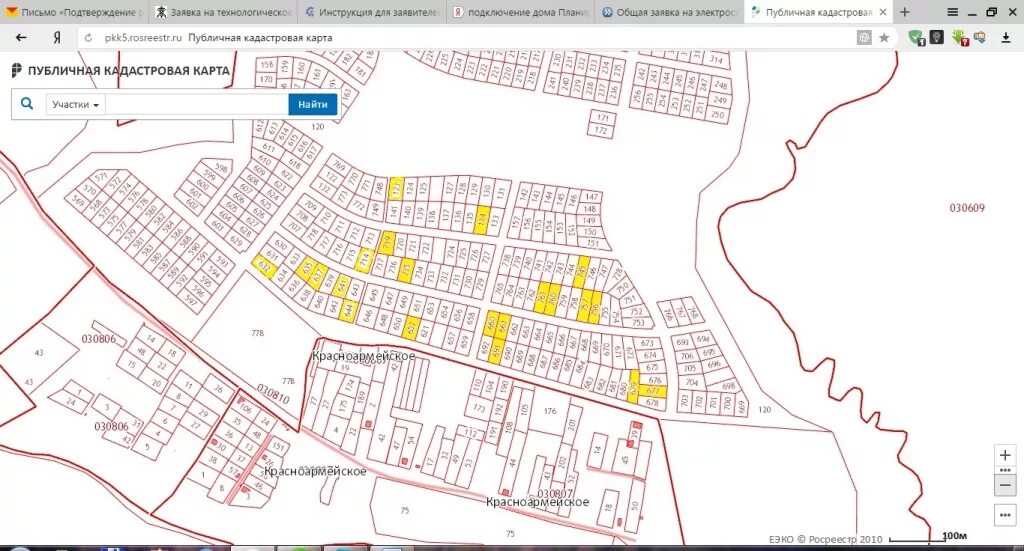Screen dimensions: 1024x551
Task: Switch to the Заявка на технологическое tab
Action: pyautogui.click(x=223, y=12)
